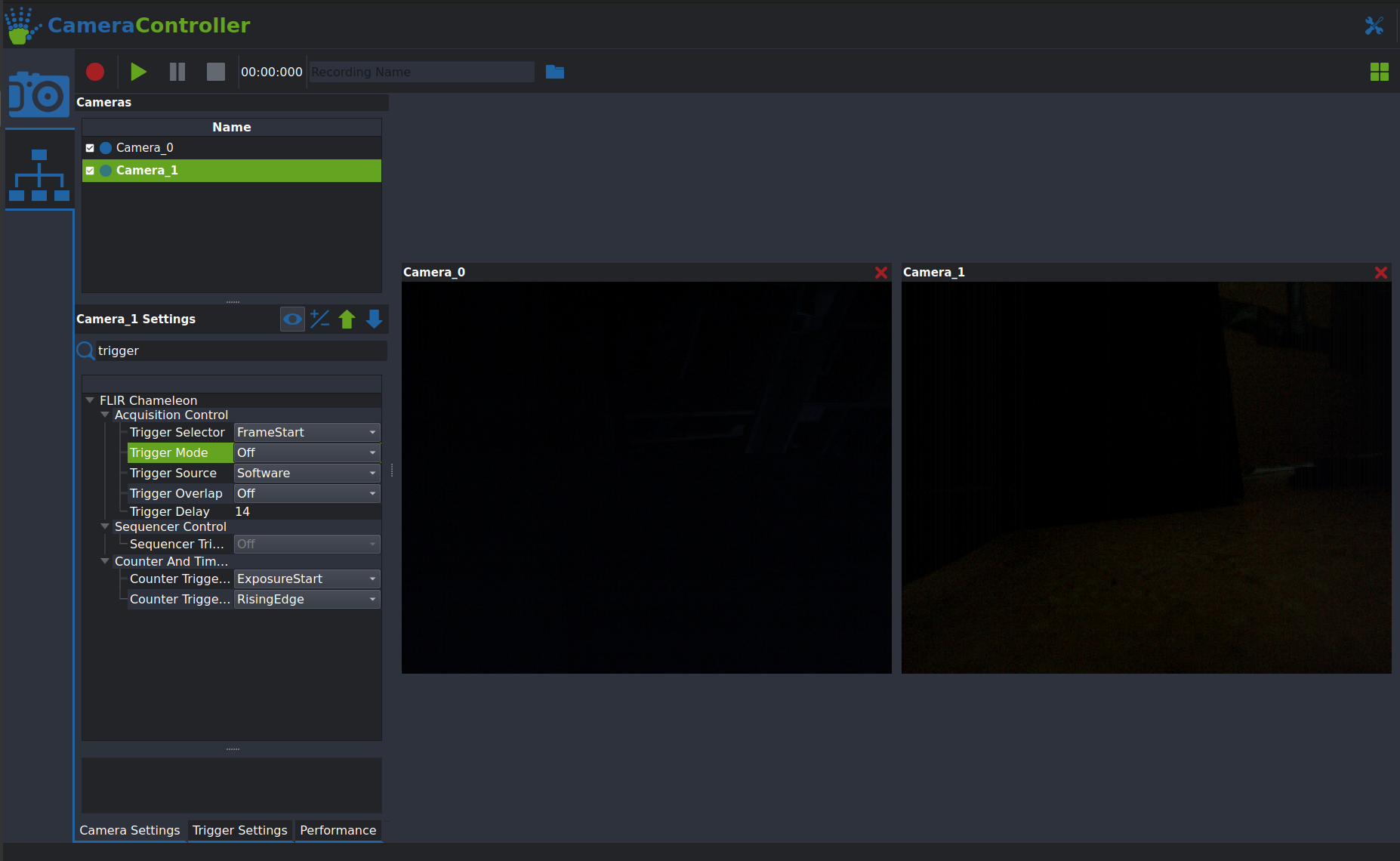Image resolution: width=1400 pixels, height=861 pixels.
Task: Toggle visibility of Camera_1 settings with eye icon
Action: point(292,319)
